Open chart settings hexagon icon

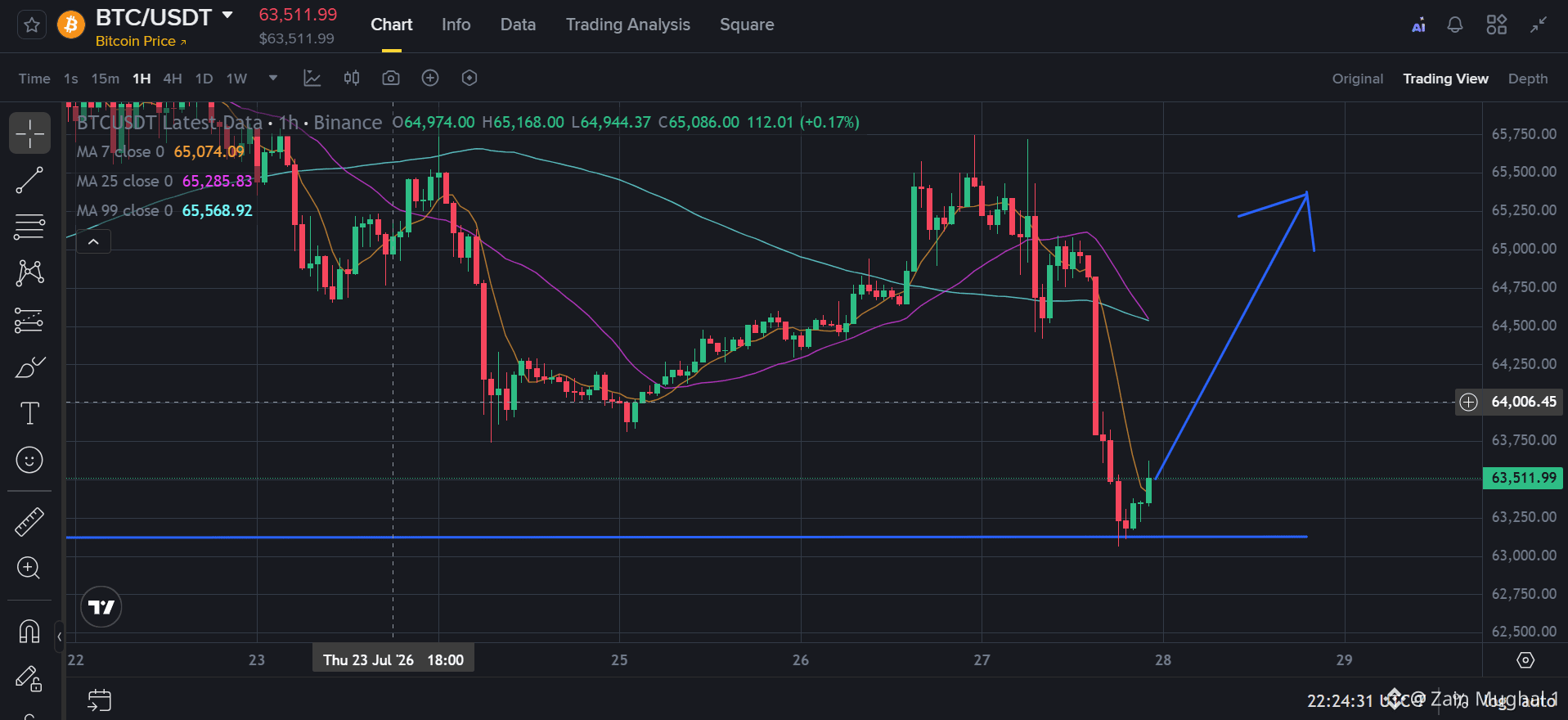click(470, 78)
